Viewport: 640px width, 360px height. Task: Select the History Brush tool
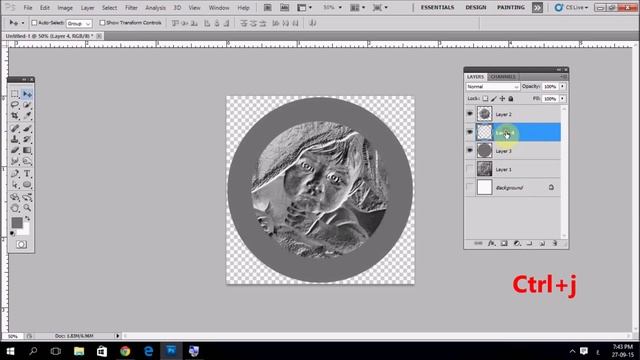coord(27,139)
